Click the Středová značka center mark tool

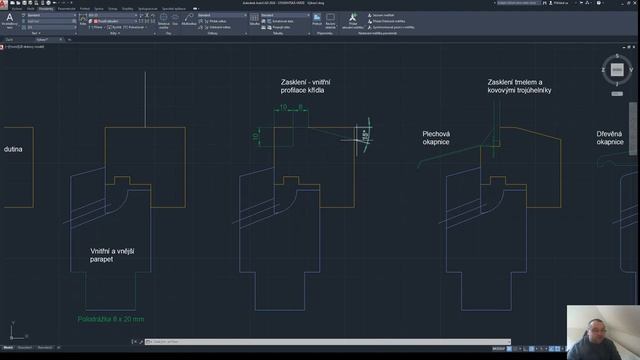tap(163, 20)
